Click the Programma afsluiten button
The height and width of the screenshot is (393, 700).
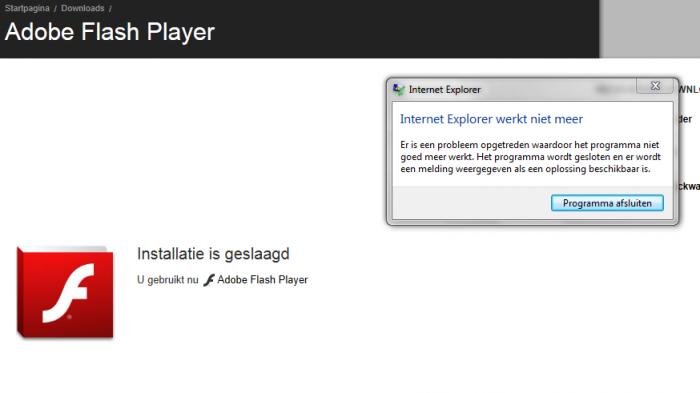coord(607,203)
